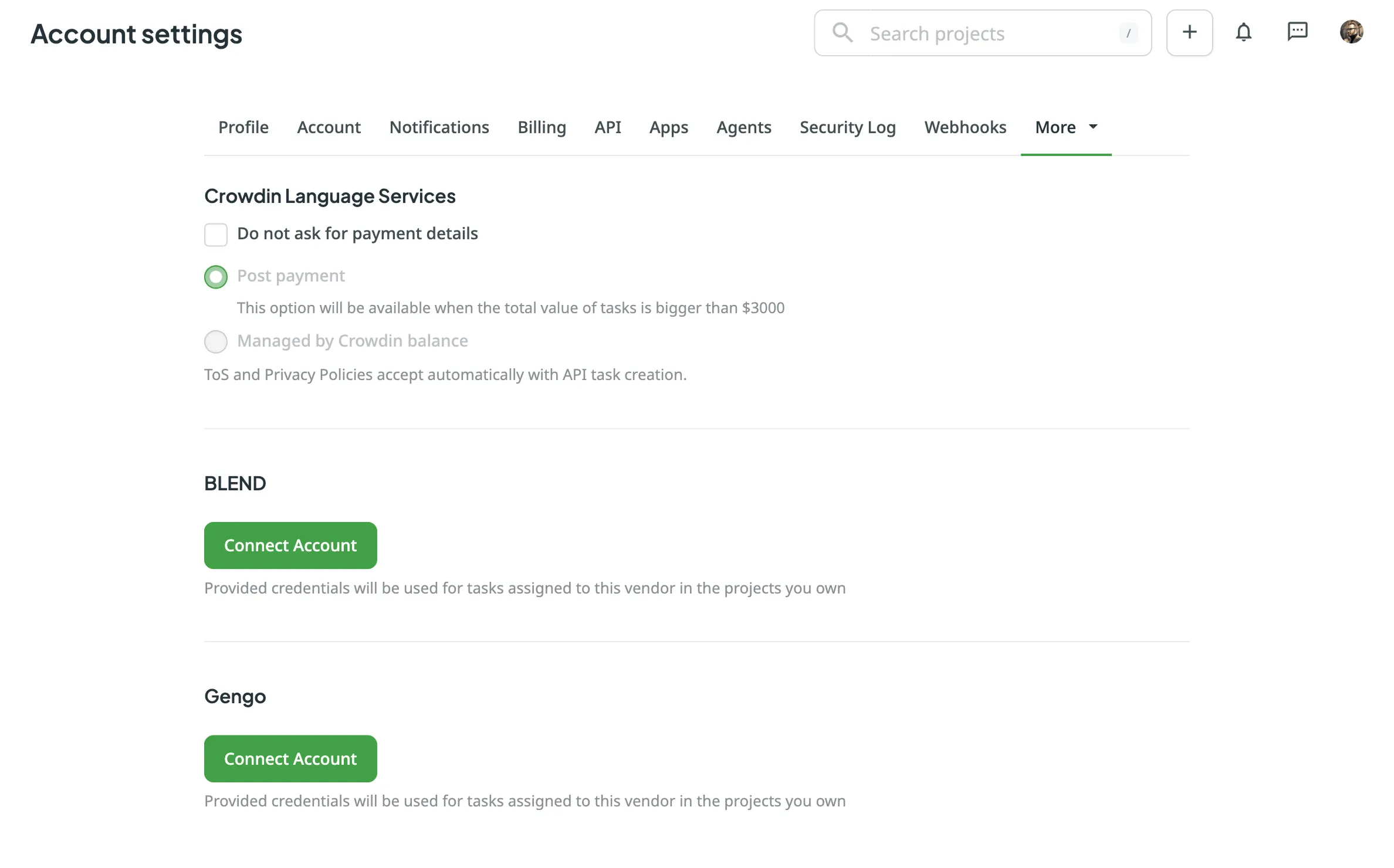This screenshot has width=1394, height=868.
Task: Open the Apps tab
Action: click(x=668, y=127)
